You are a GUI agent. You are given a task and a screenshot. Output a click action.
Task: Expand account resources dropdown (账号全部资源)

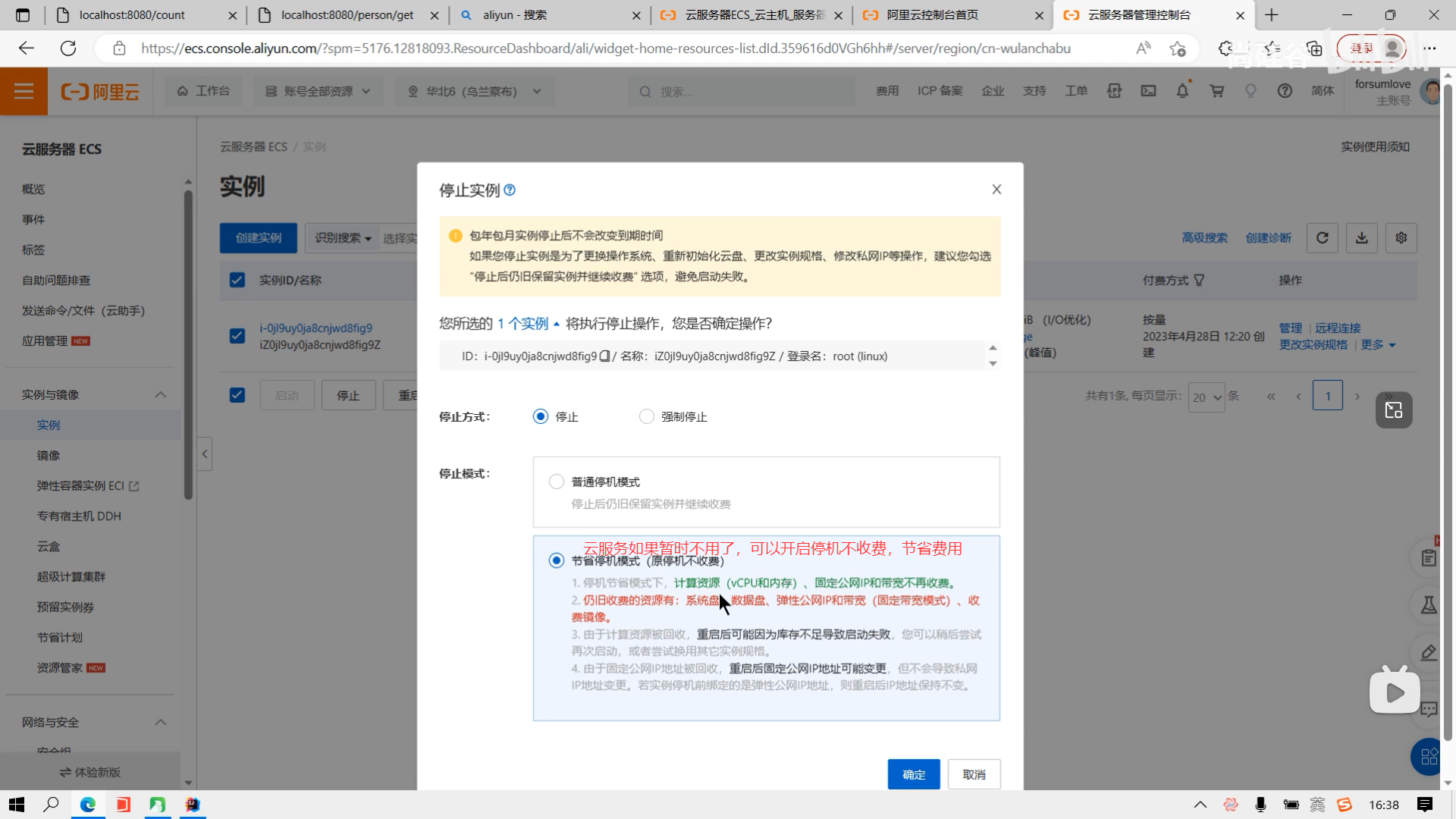pyautogui.click(x=317, y=91)
